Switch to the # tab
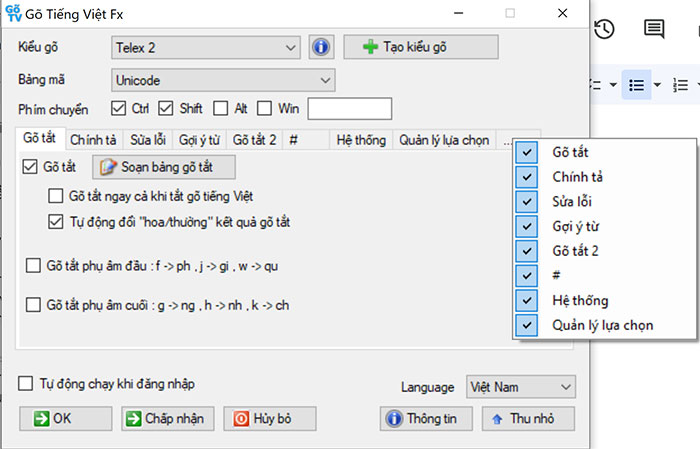Image resolution: width=700 pixels, height=449 pixels. point(306,140)
